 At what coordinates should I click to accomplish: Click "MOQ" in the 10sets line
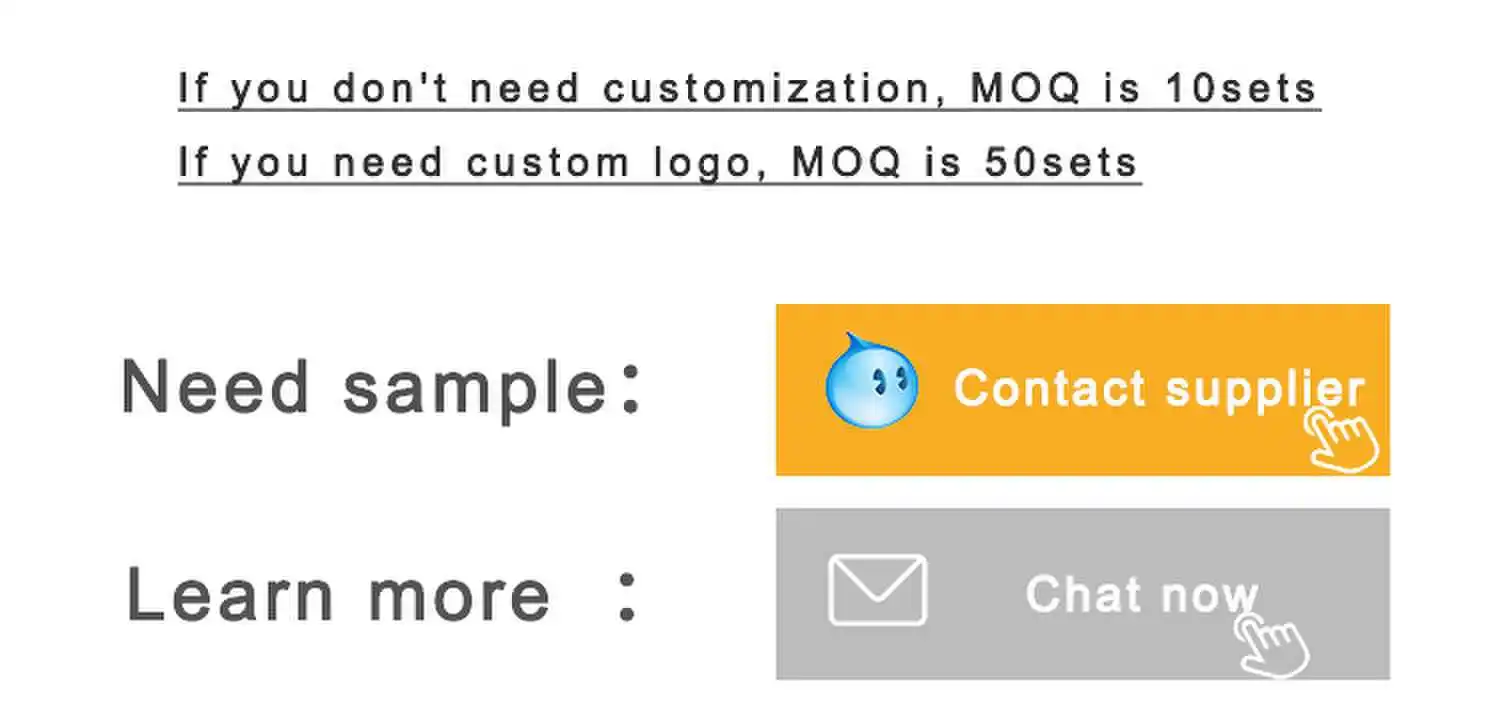pos(1026,89)
